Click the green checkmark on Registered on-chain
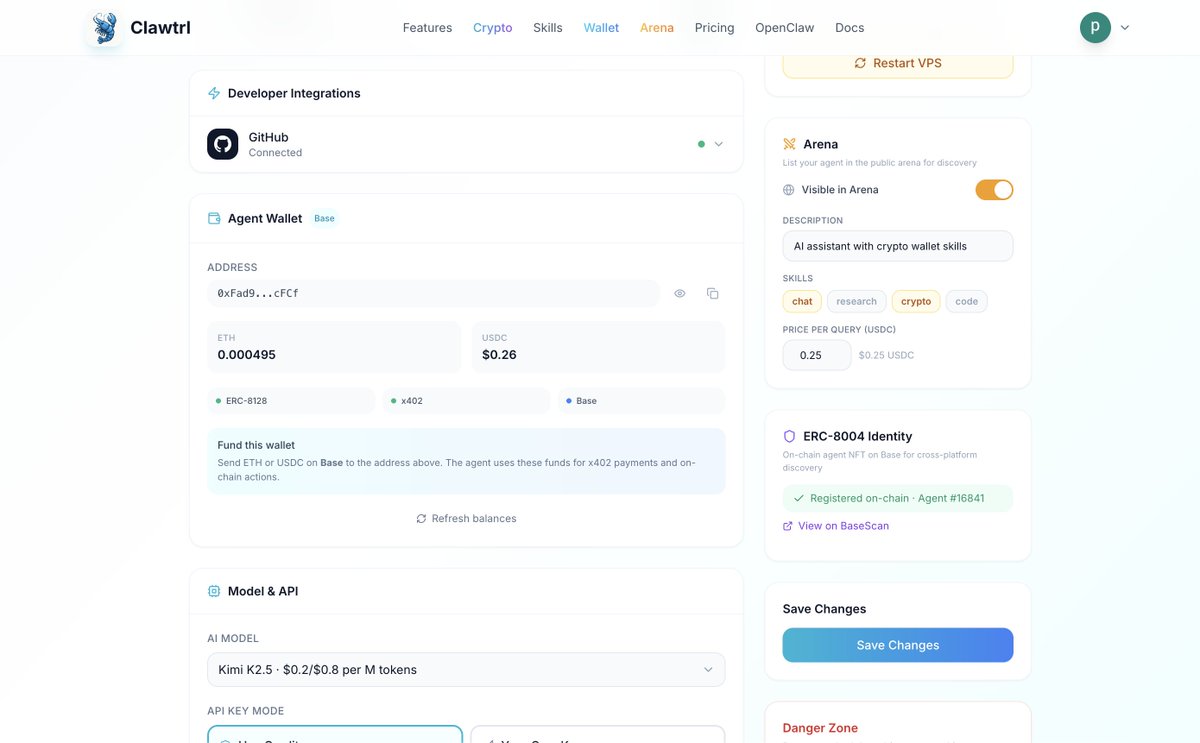The image size is (1200, 743). coord(798,498)
